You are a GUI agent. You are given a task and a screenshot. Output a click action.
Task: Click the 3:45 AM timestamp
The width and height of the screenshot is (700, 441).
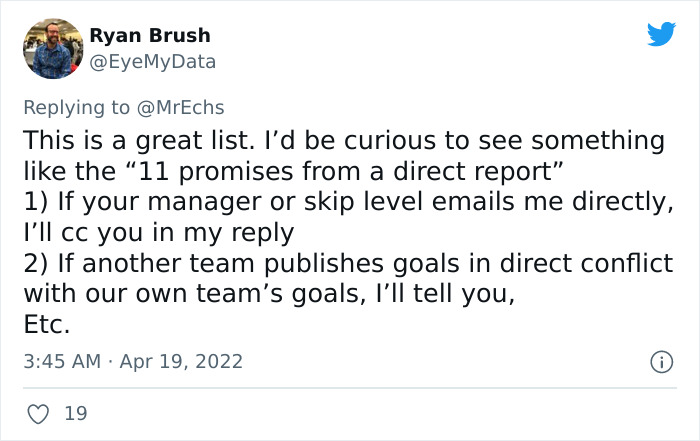pos(60,360)
